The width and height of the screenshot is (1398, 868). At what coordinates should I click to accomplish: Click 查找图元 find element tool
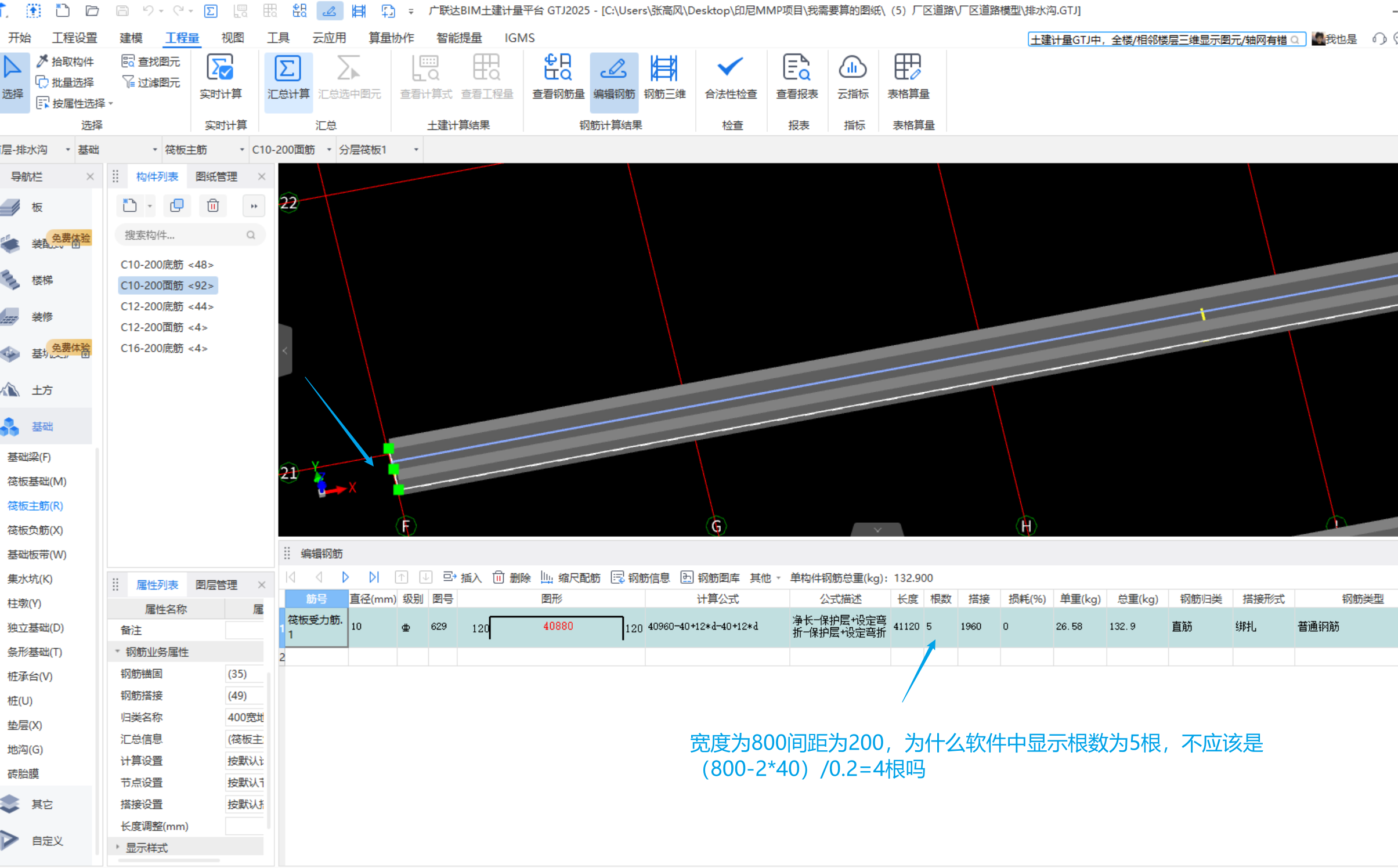click(x=151, y=62)
